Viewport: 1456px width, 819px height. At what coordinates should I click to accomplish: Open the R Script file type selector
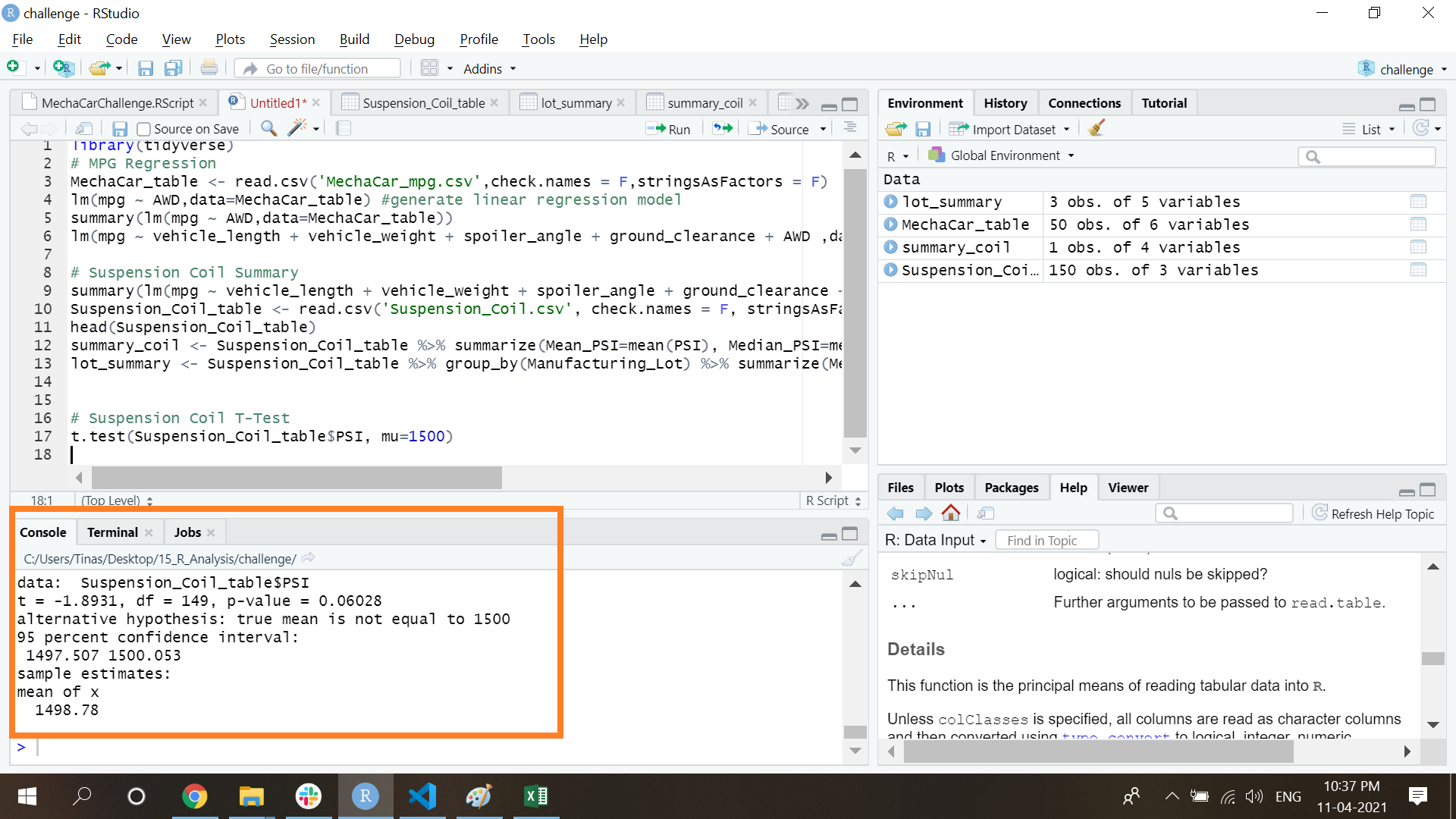[833, 500]
